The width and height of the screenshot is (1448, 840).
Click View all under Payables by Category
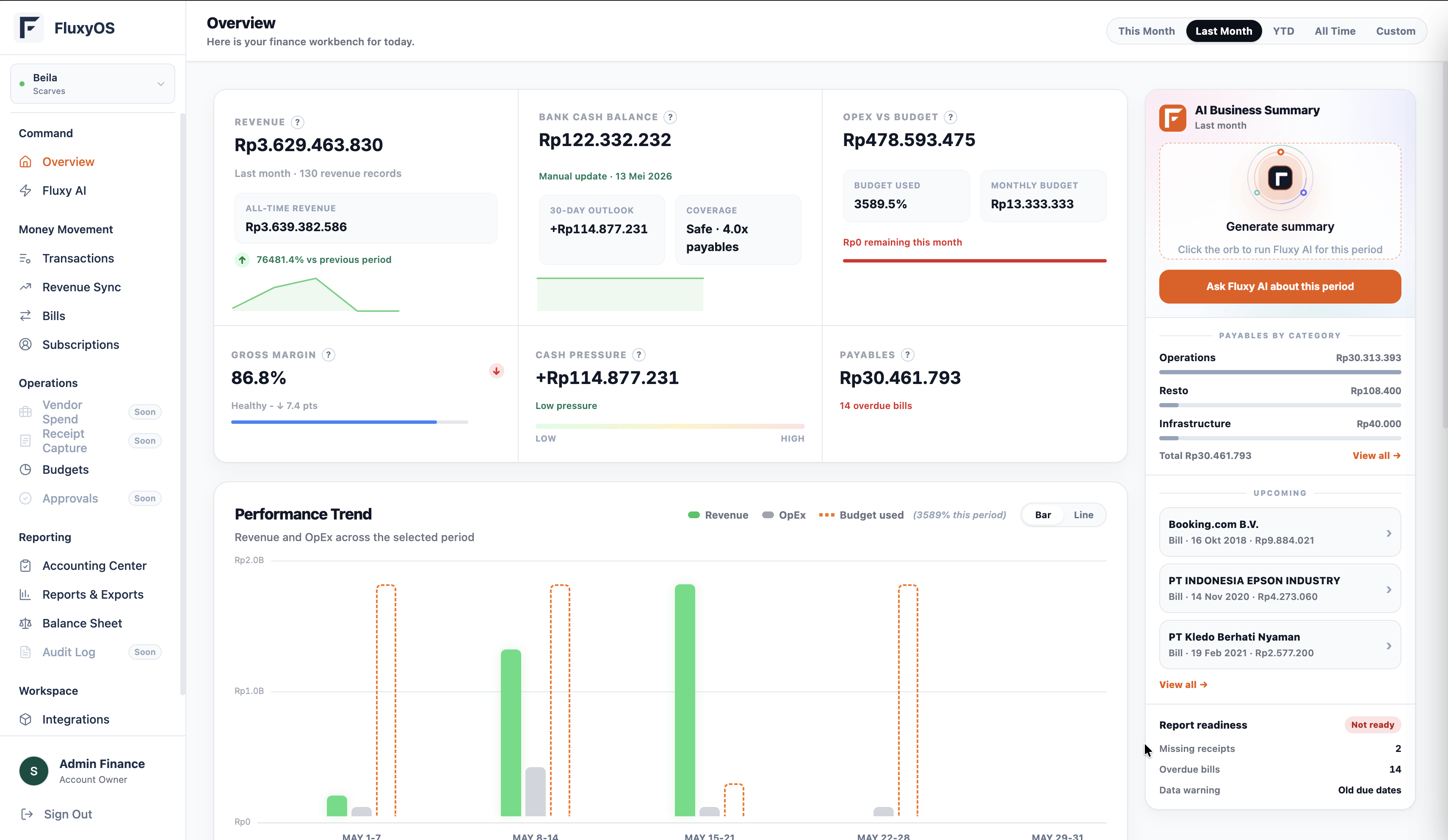pos(1376,456)
